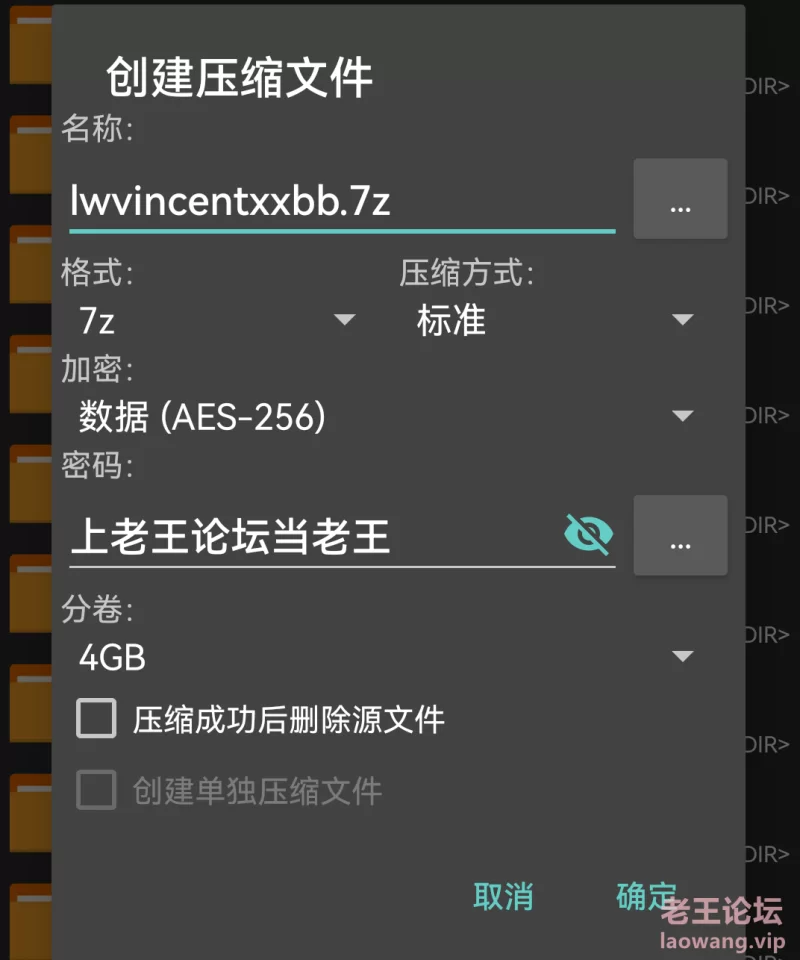Click arrow of the 压缩方式 dropdown

[682, 319]
